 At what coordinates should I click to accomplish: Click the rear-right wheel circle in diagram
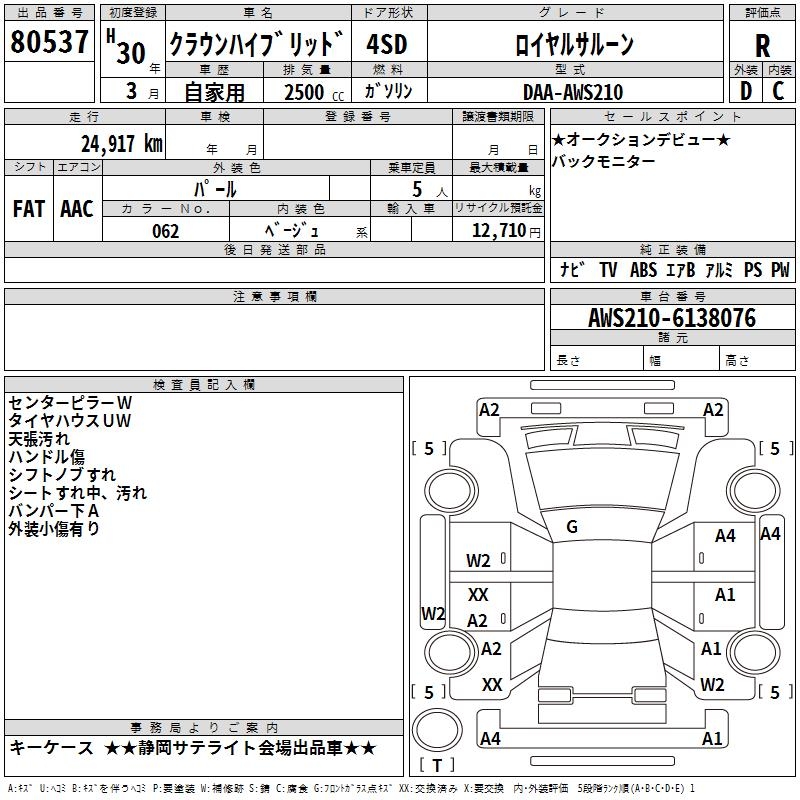pyautogui.click(x=754, y=652)
